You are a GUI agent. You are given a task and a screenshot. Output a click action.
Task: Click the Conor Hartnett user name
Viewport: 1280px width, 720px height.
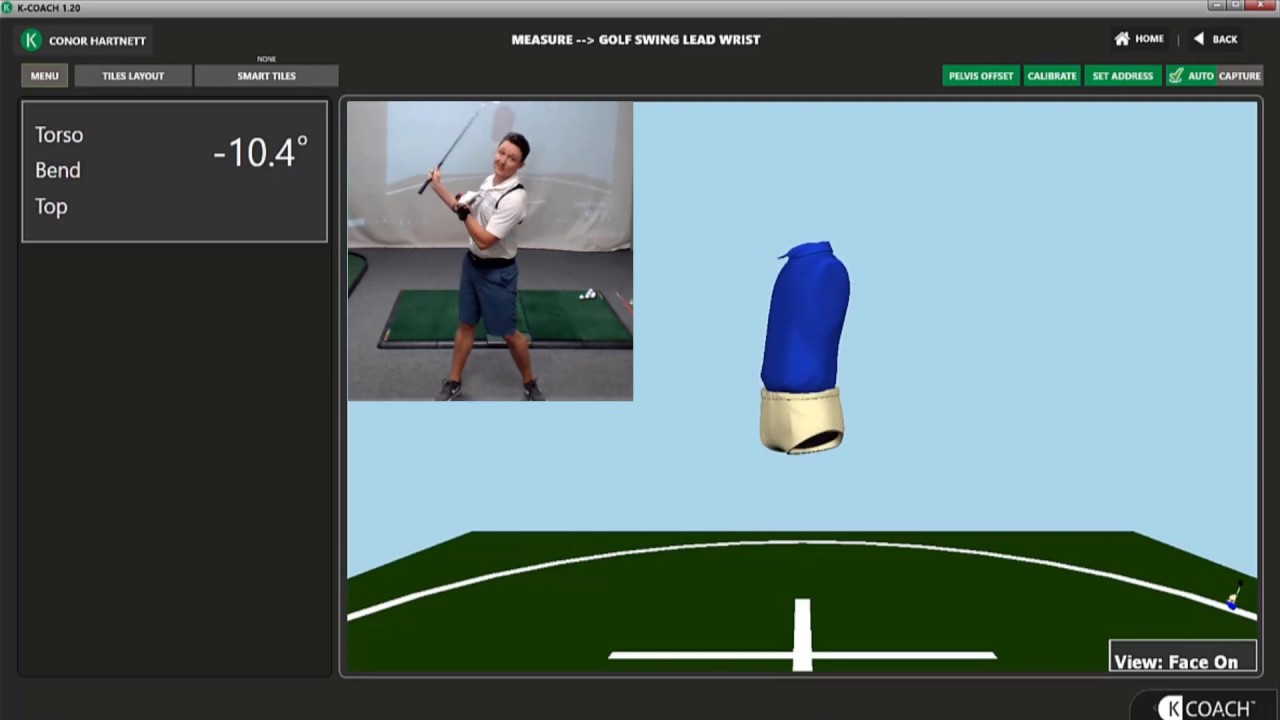point(97,41)
